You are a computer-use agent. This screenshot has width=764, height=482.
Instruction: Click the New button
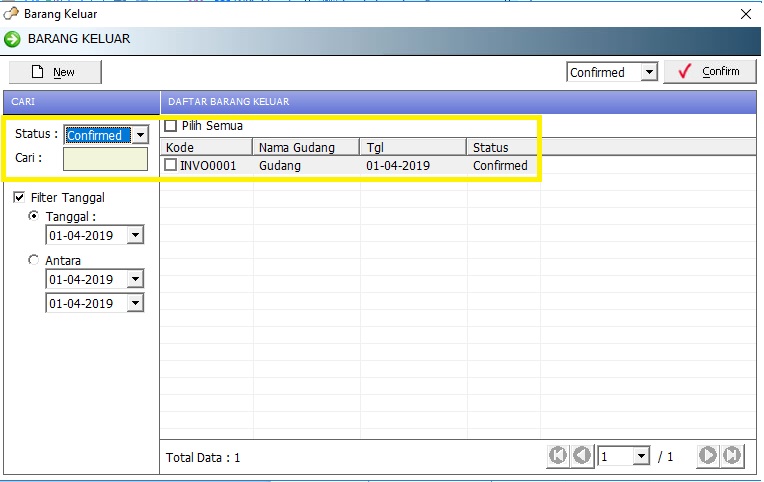(55, 72)
